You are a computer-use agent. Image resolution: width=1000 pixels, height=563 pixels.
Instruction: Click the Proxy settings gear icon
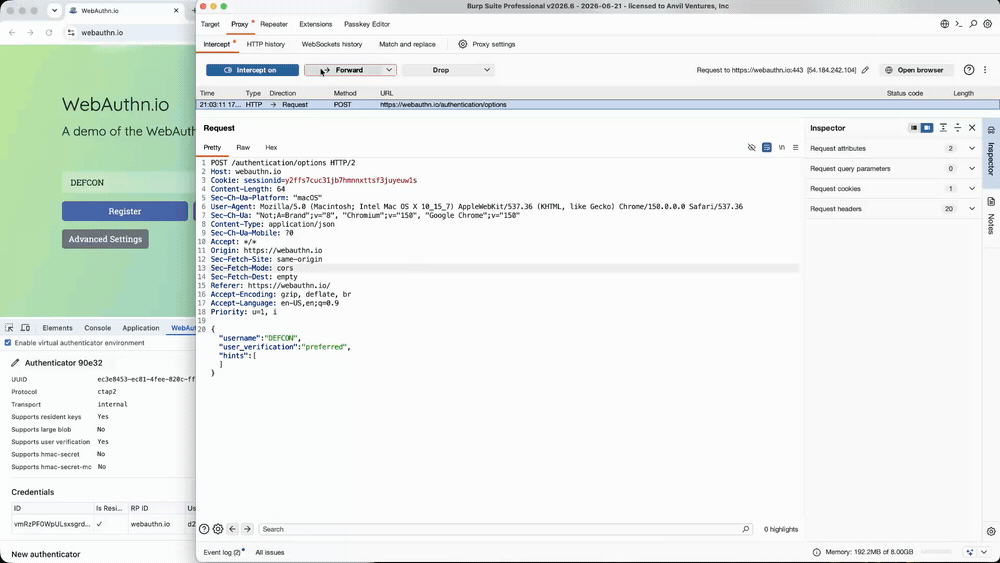[x=462, y=44]
